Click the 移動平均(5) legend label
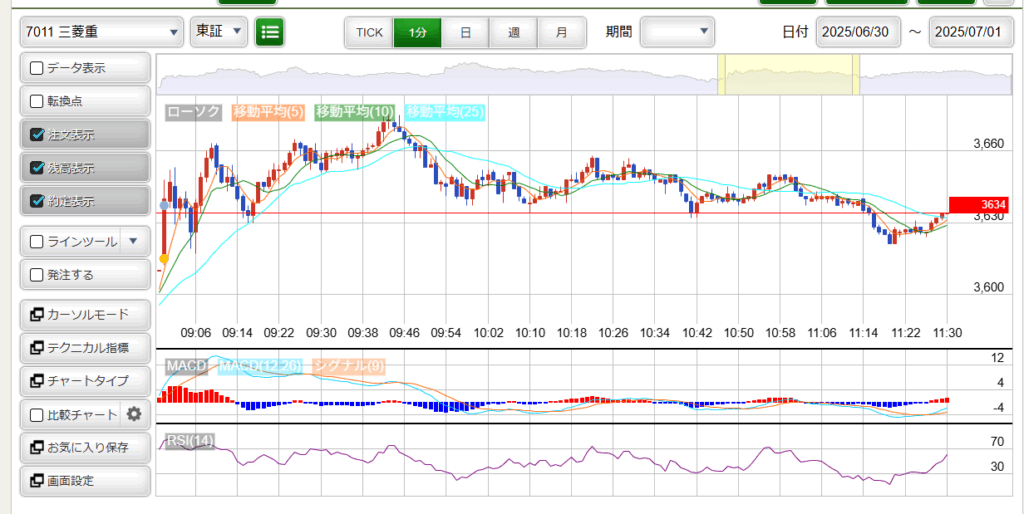This screenshot has width=1024, height=514. 268,112
